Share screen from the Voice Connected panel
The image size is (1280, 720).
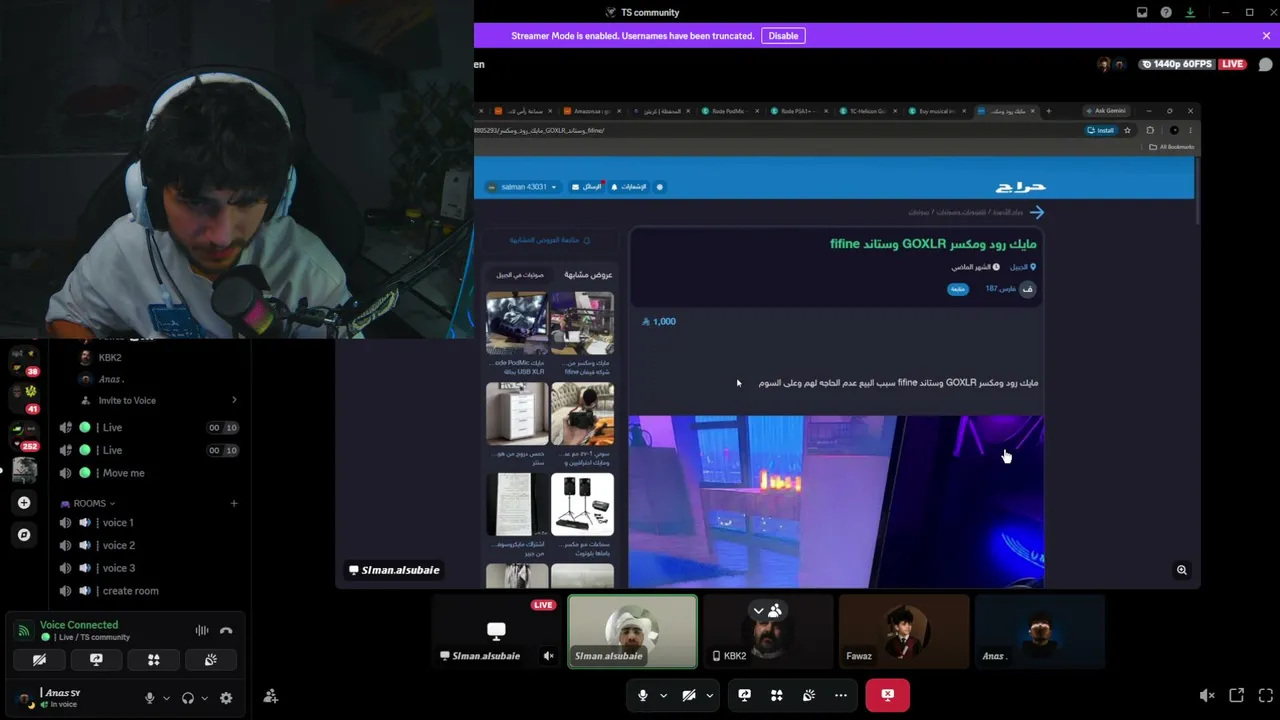[x=96, y=660]
